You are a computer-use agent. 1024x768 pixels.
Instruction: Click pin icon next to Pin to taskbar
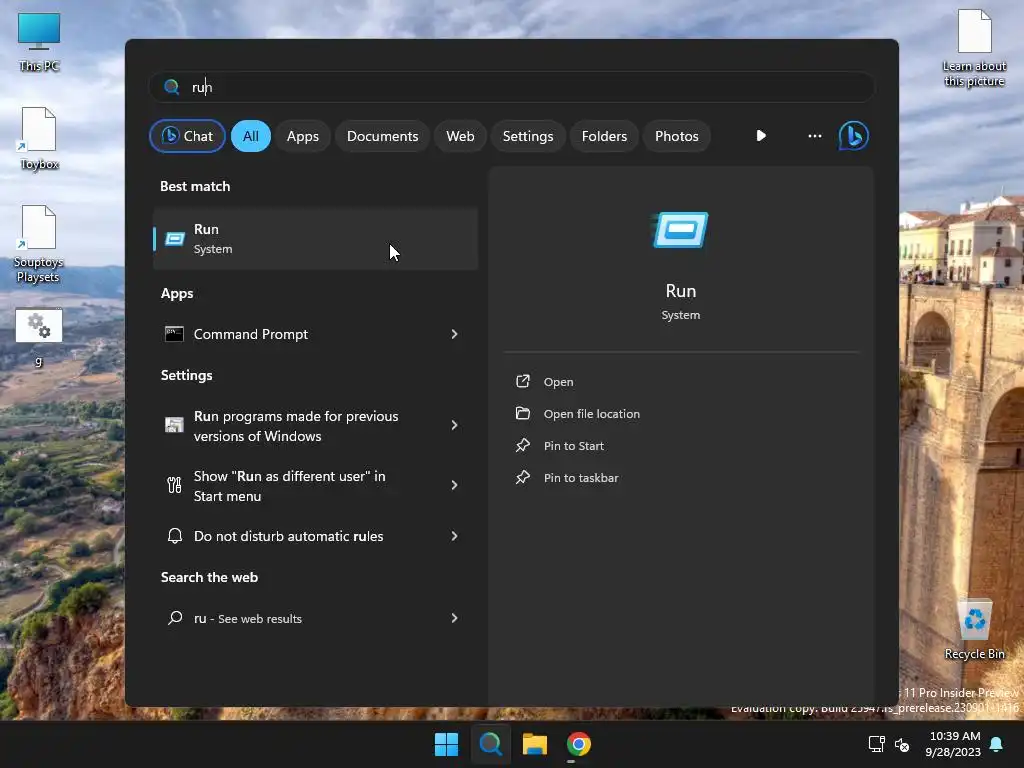click(x=522, y=477)
